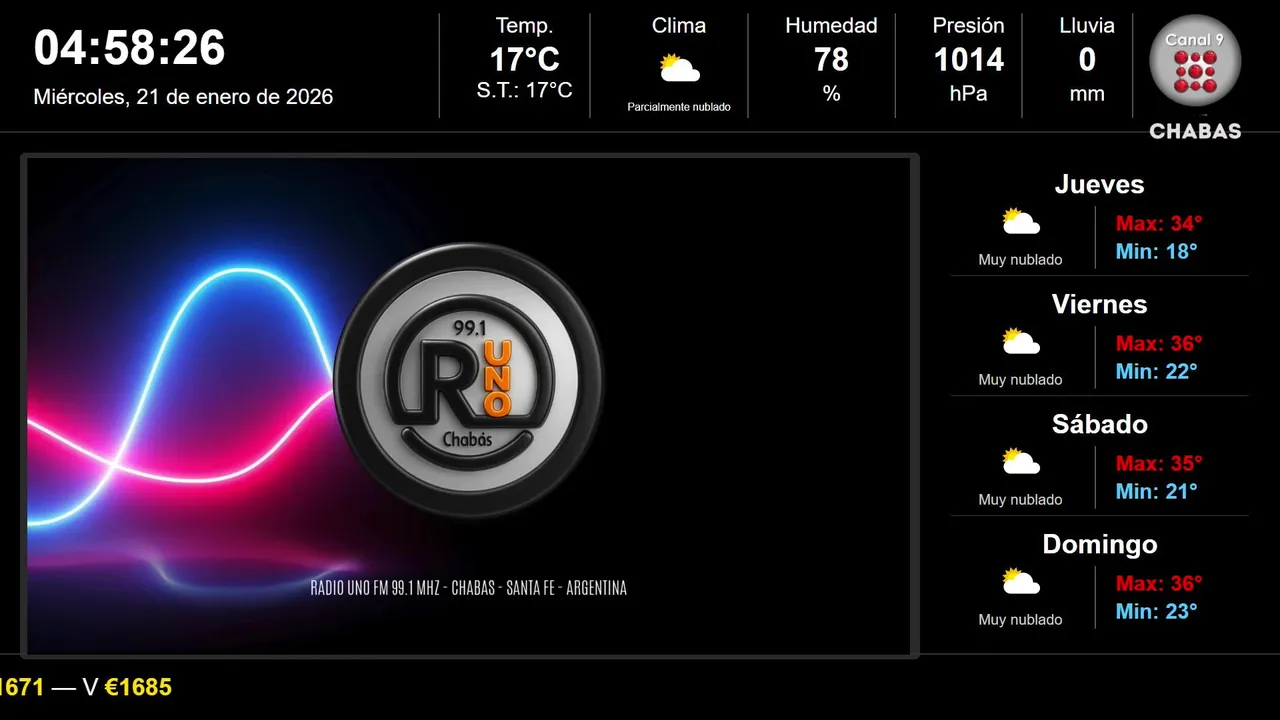The height and width of the screenshot is (720, 1280).
Task: Click the Radio Uno video panel
Action: tap(469, 406)
